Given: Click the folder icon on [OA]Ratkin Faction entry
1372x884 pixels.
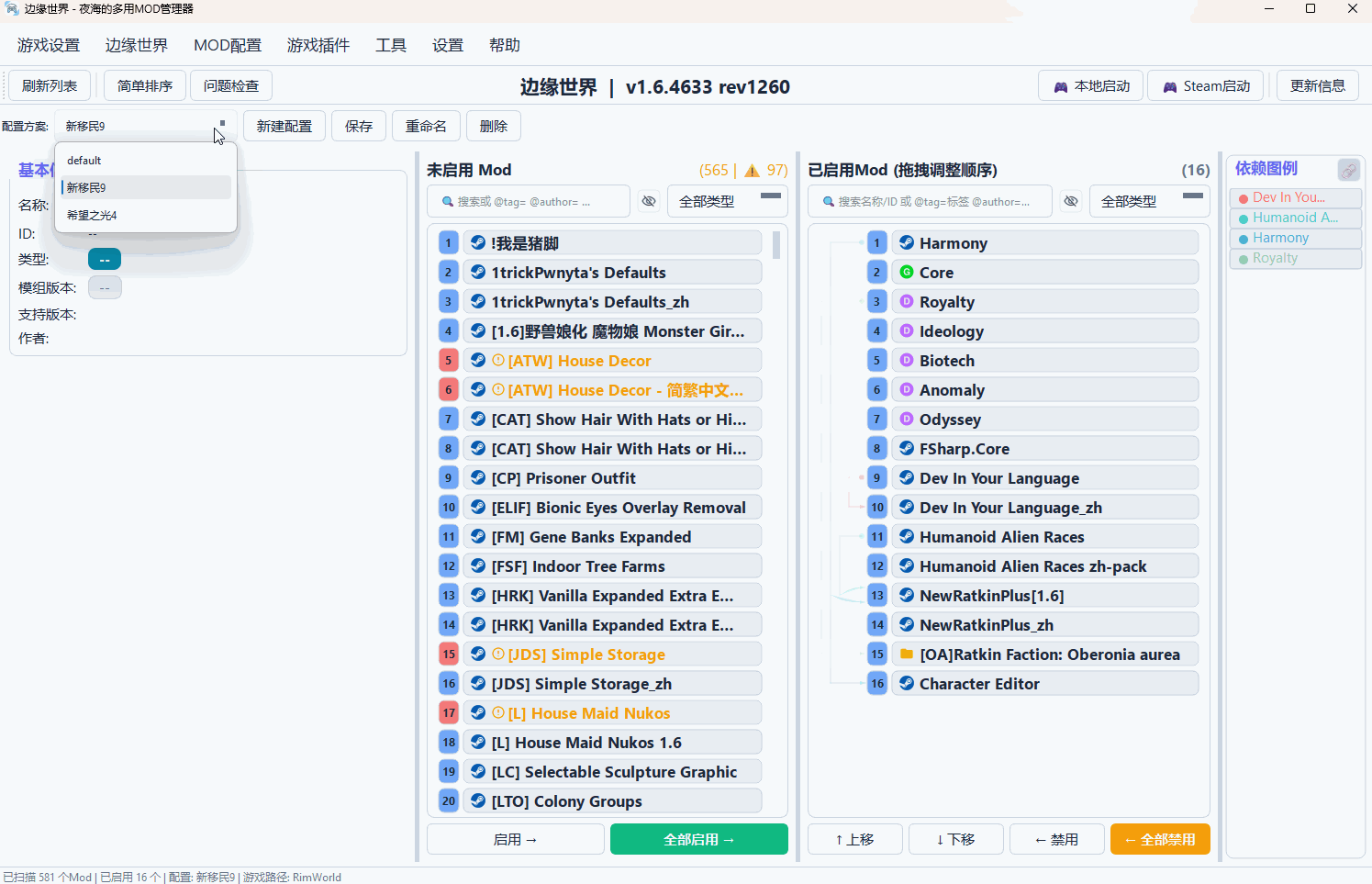Looking at the screenshot, I should tap(905, 654).
